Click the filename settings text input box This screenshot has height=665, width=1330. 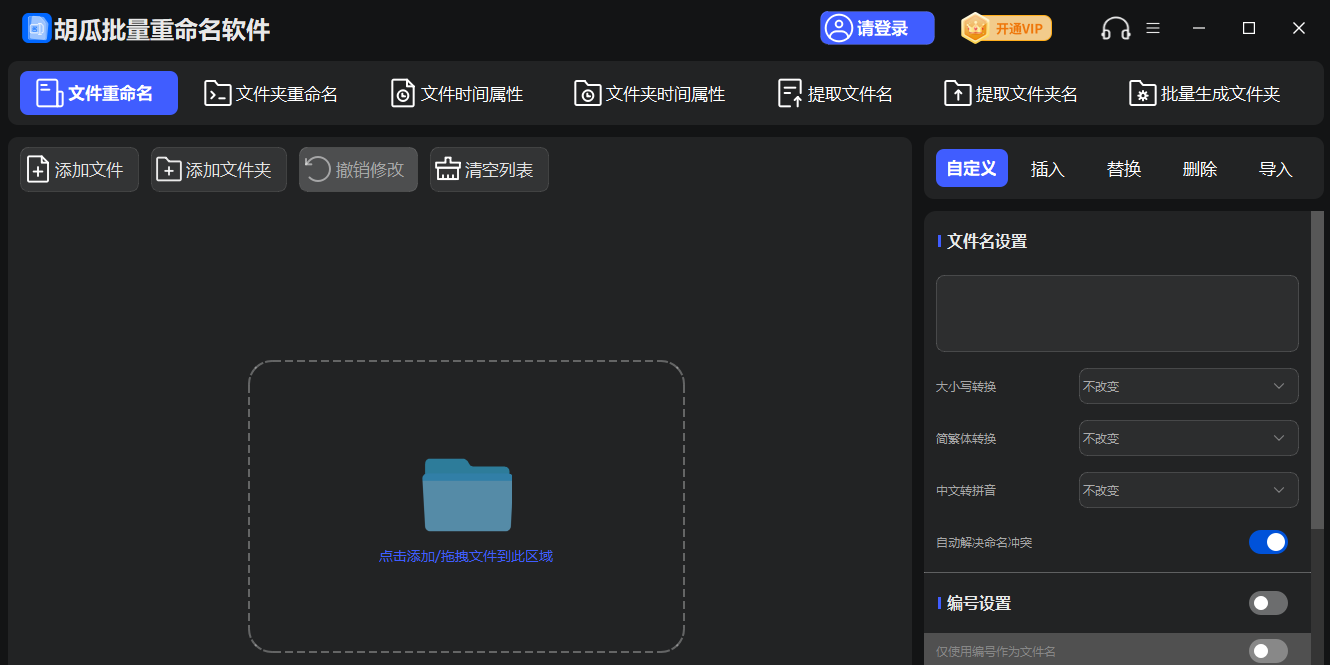1117,313
